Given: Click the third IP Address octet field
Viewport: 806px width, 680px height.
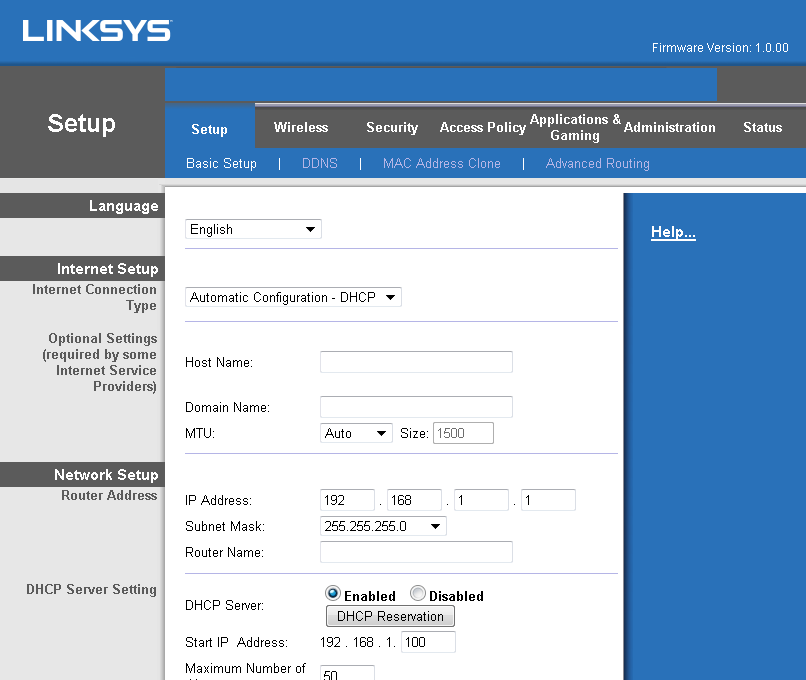Looking at the screenshot, I should (x=481, y=500).
